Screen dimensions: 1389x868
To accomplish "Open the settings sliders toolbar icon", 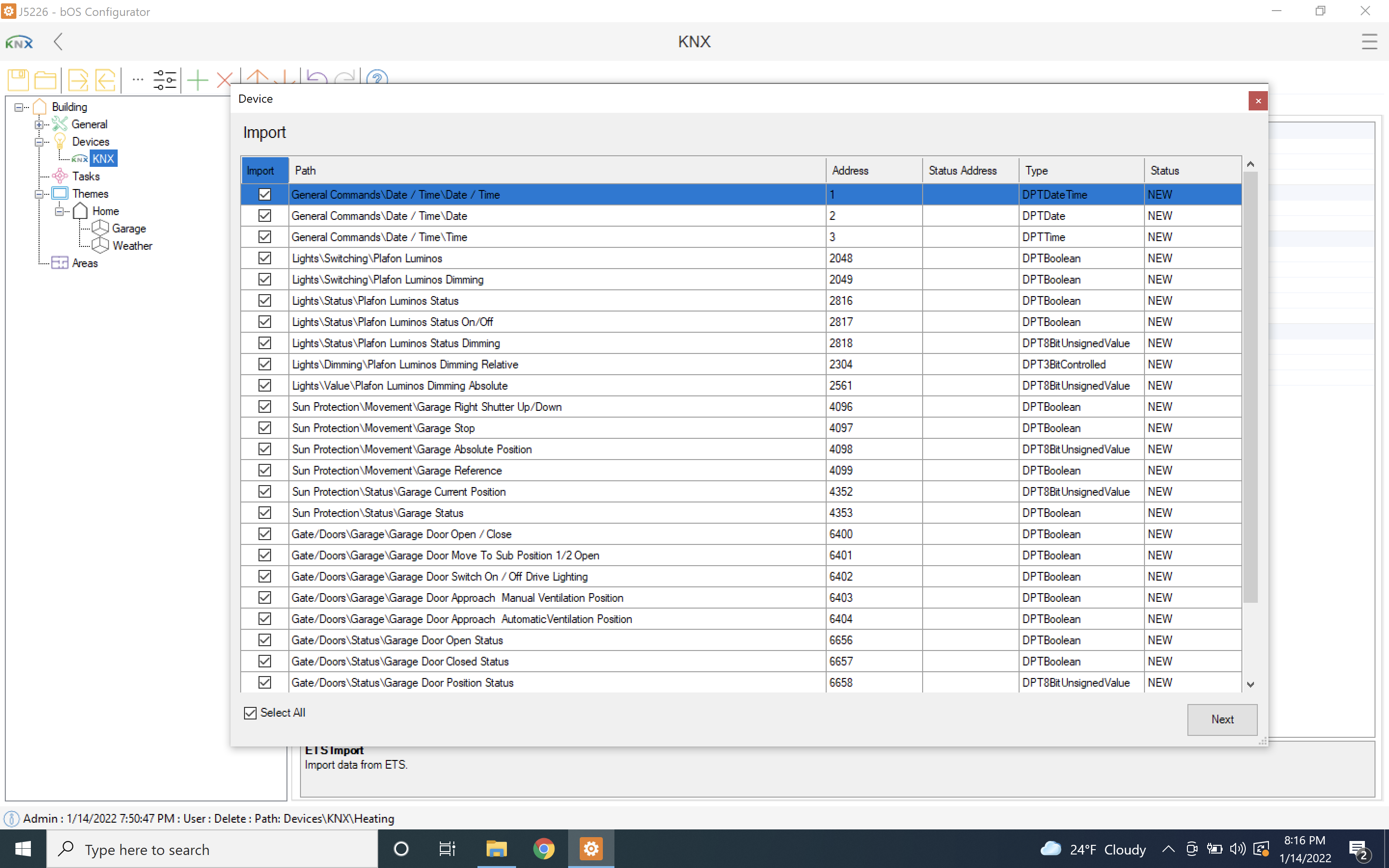I will tap(164, 80).
